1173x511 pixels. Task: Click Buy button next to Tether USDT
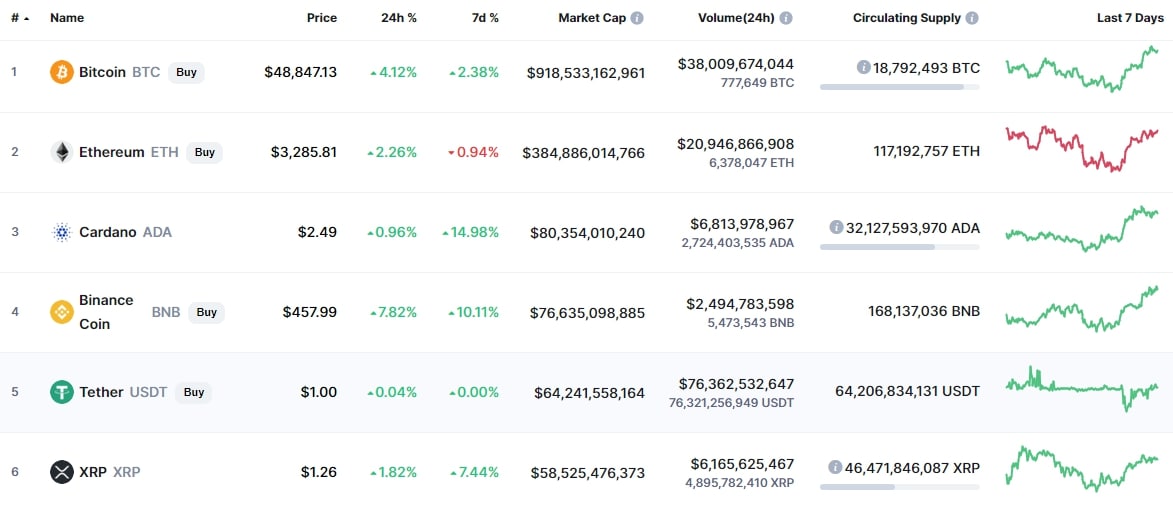(x=194, y=392)
